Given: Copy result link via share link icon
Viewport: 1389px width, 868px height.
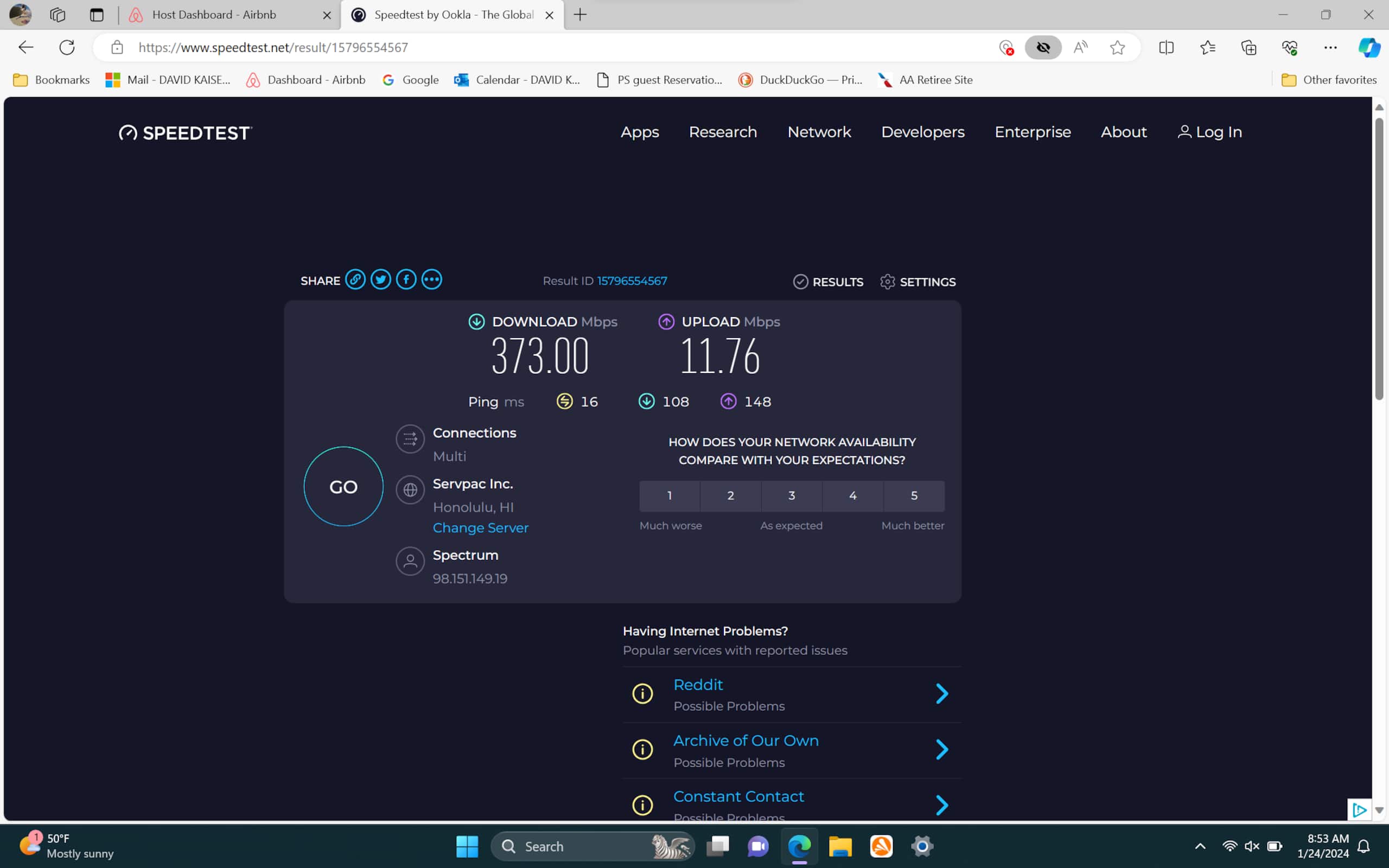Looking at the screenshot, I should coord(355,280).
